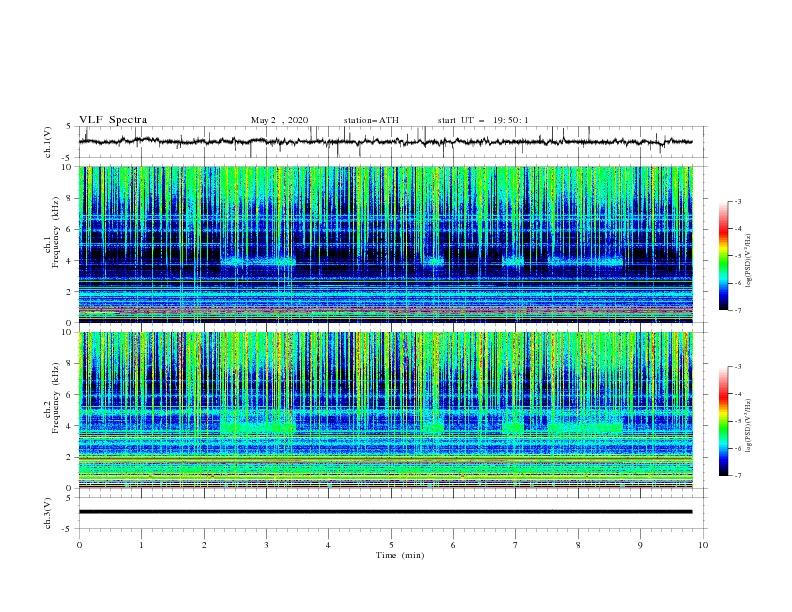Click the "-3" tick on ch.1 color bar
792x612 pixels.
[x=738, y=201]
